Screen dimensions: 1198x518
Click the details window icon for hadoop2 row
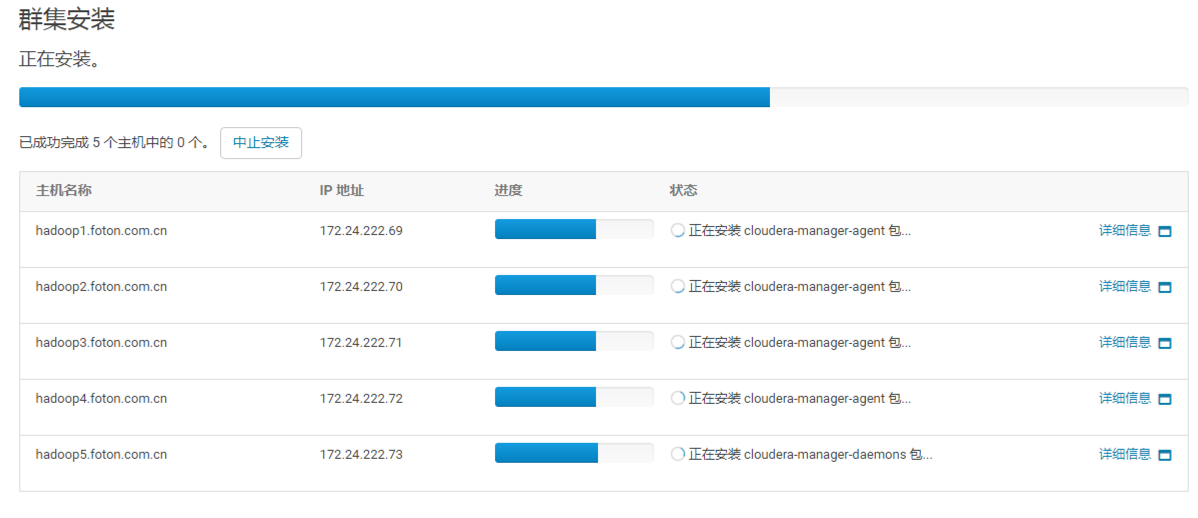[x=1164, y=287]
